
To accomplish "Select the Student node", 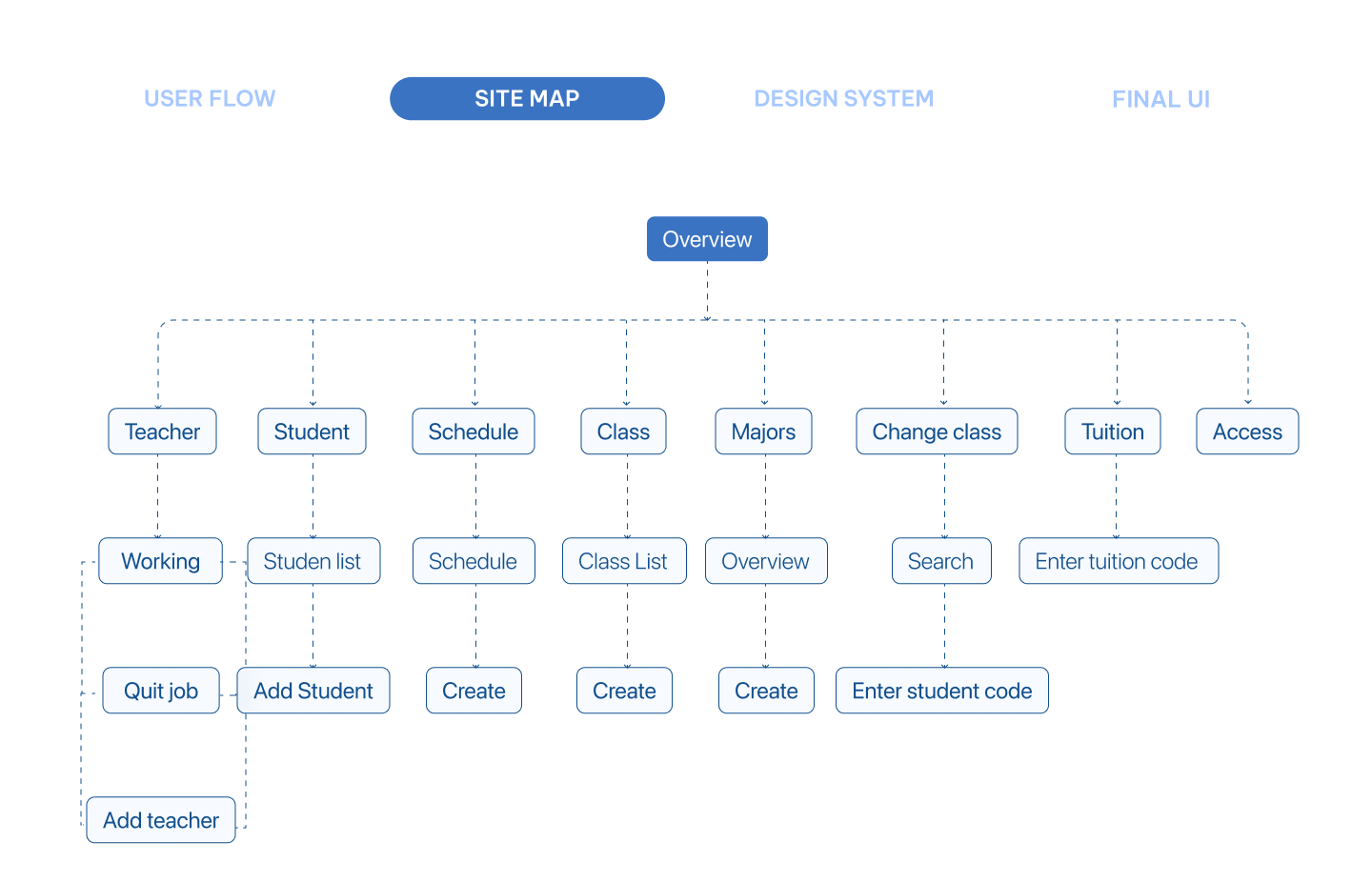I will tap(312, 431).
